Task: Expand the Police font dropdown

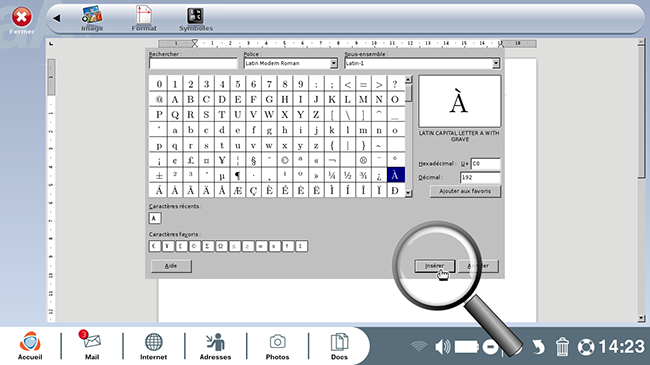Action: coord(334,63)
